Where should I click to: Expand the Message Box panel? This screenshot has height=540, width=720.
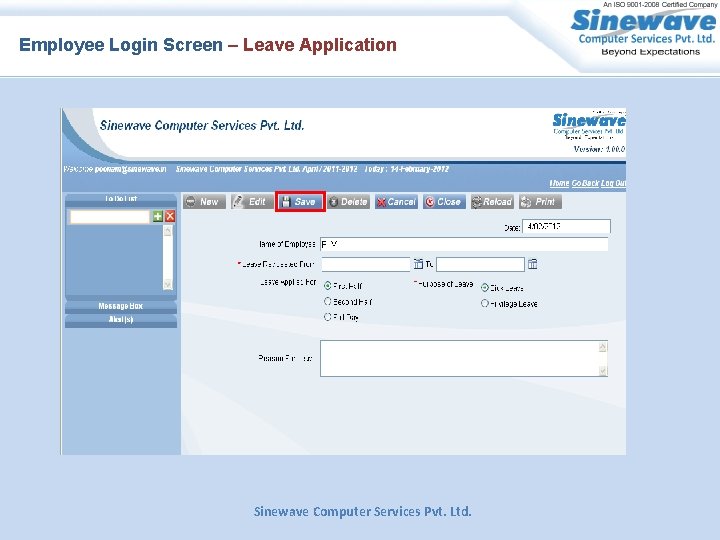[x=121, y=306]
